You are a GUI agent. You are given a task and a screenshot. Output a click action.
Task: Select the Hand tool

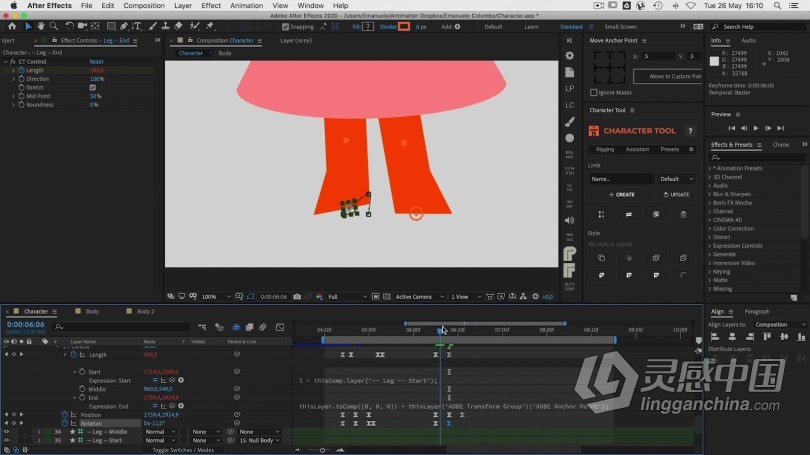40,26
